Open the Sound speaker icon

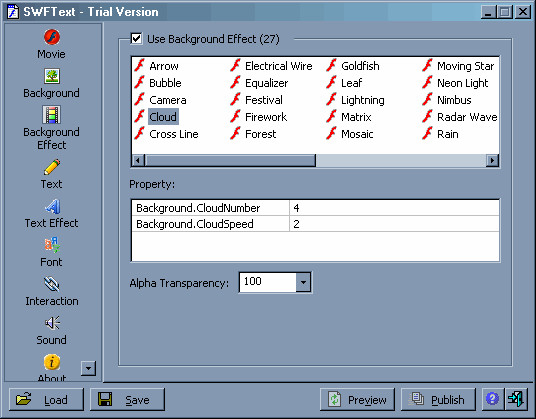click(x=52, y=323)
